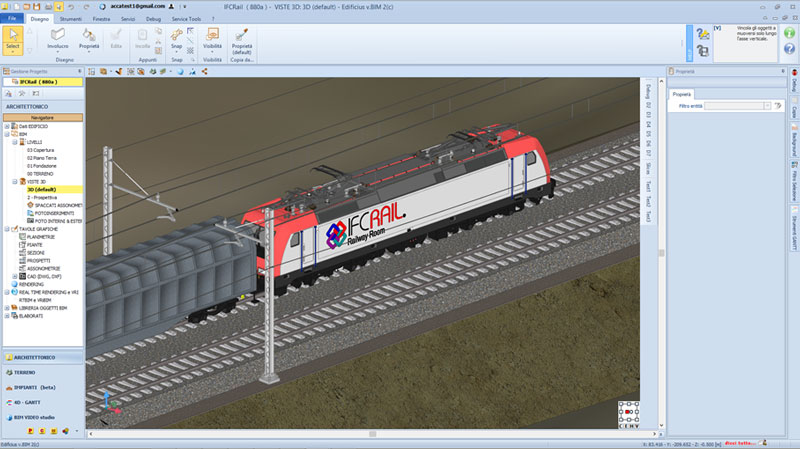Pin the Gestione Progetto panel
Viewport: 800px width, 449px height.
79,71
